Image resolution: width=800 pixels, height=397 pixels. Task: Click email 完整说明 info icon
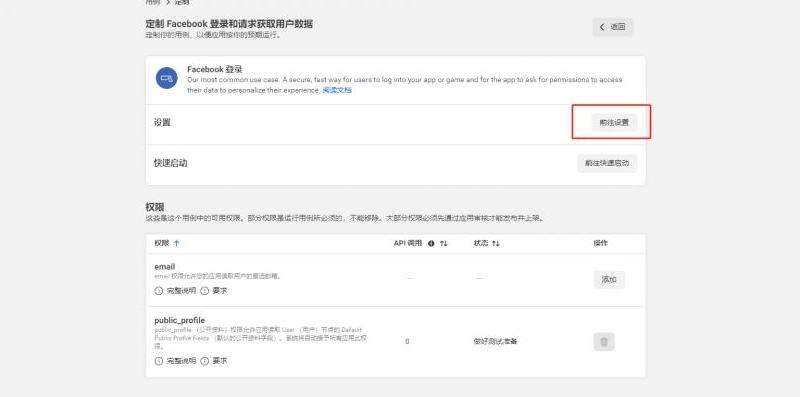pos(159,291)
